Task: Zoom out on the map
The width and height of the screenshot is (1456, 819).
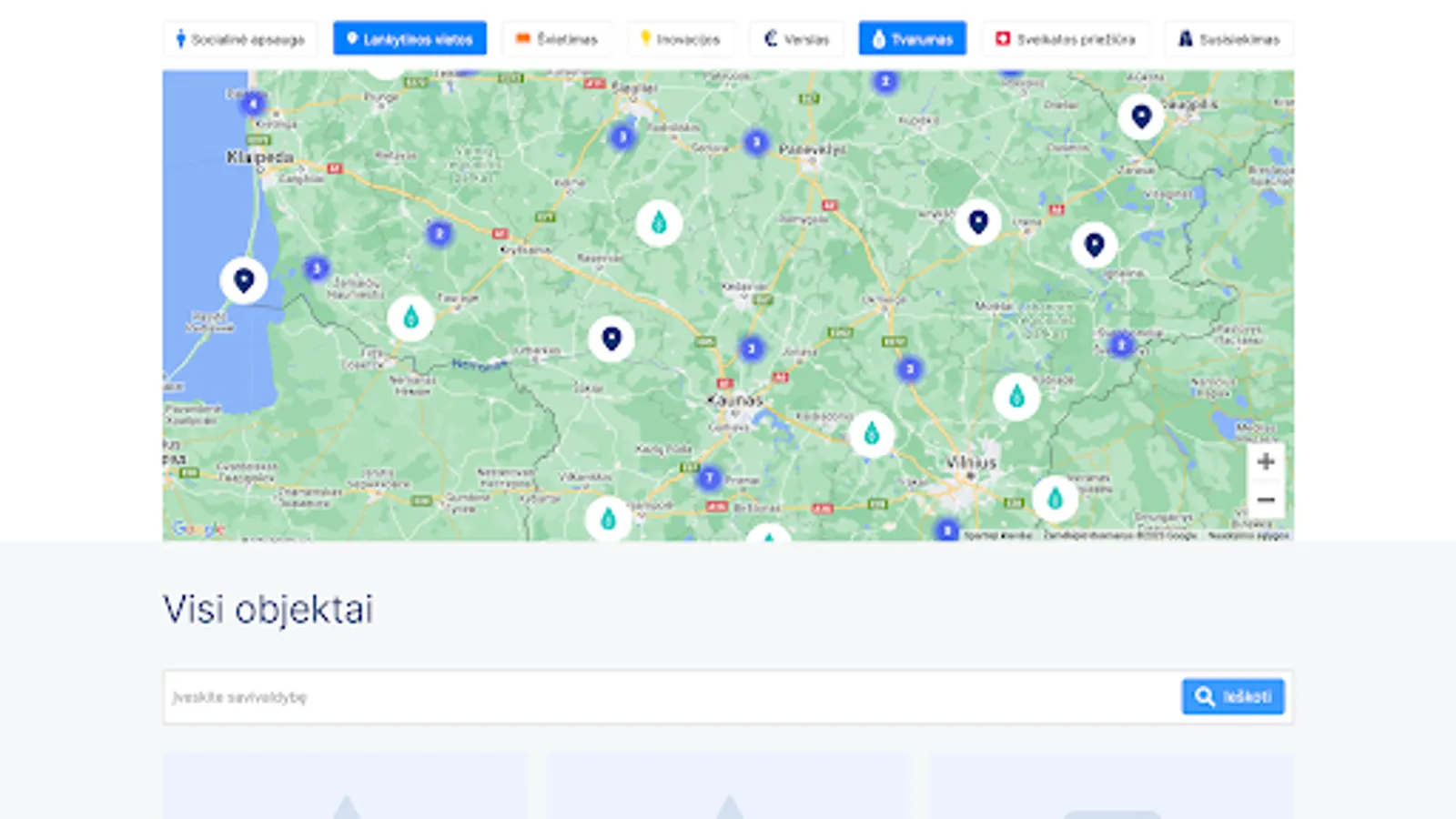Action: pyautogui.click(x=1266, y=500)
